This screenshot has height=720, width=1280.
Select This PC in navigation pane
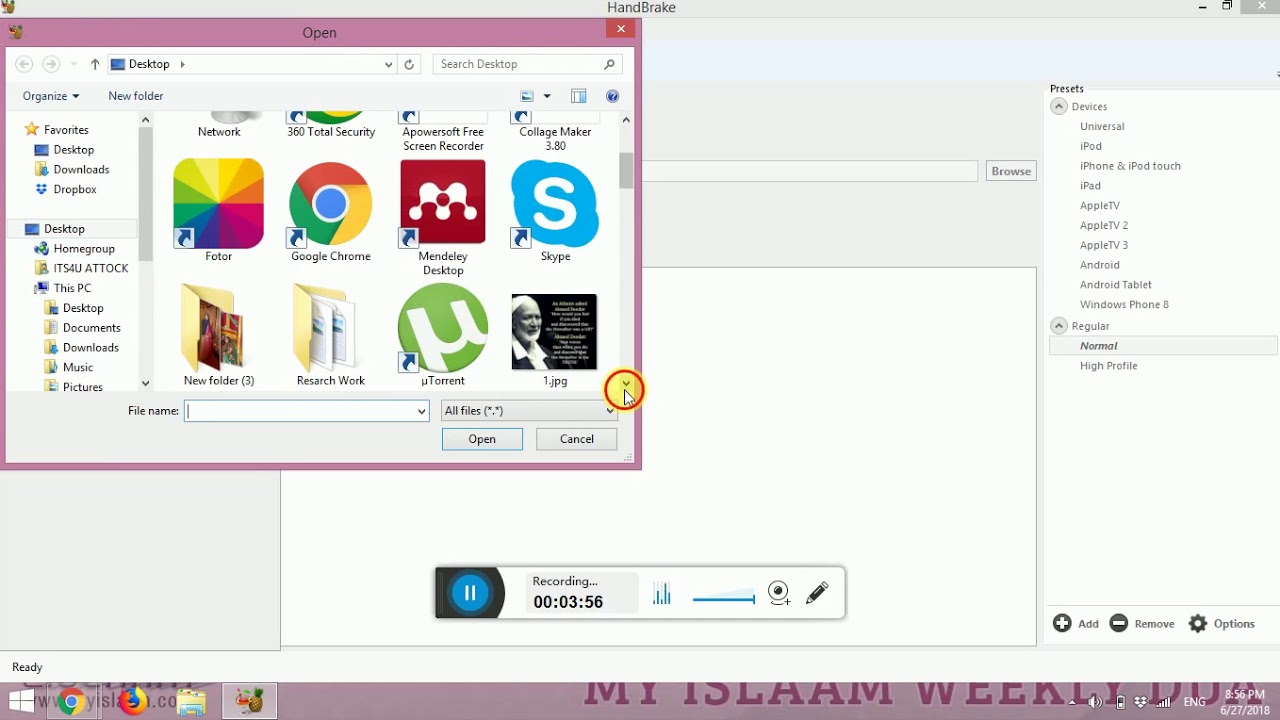(x=72, y=288)
